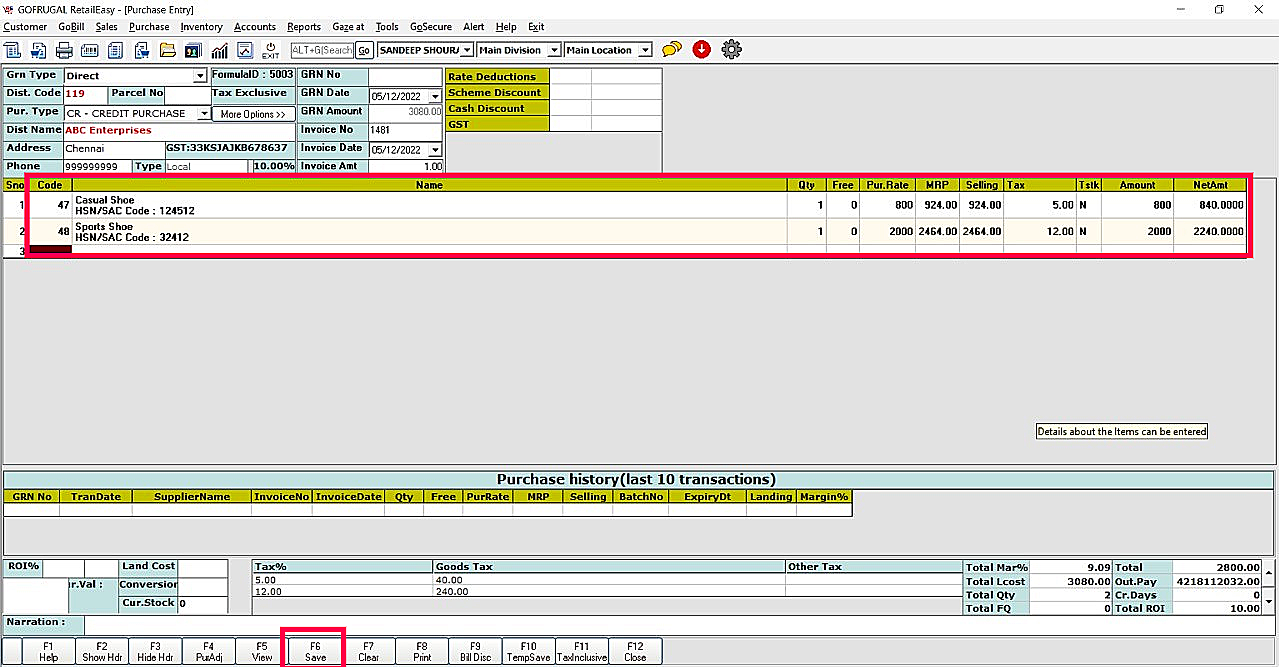Screen dimensions: 1279x667
Task: Click the F4 PurAdj button
Action: [209, 651]
